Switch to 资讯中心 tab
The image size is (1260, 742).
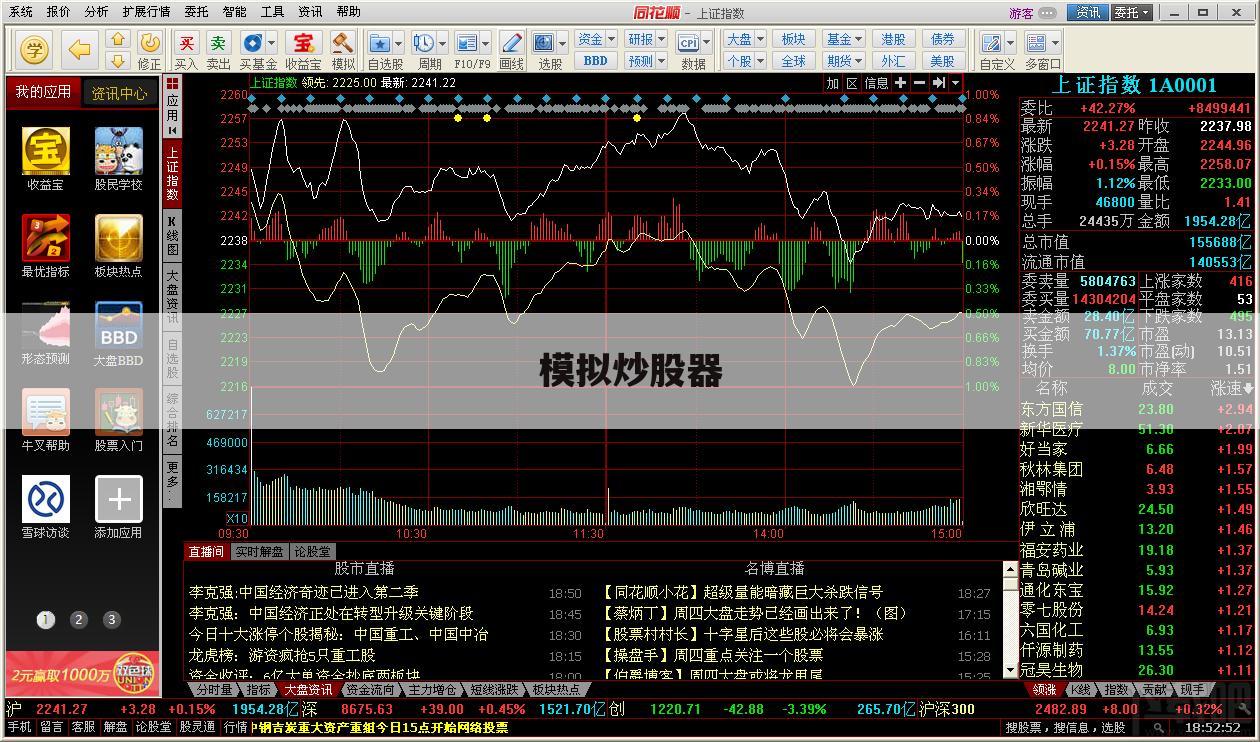click(120, 93)
